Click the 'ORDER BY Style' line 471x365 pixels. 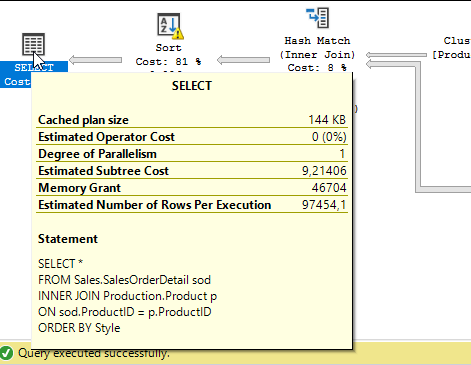coord(79,328)
